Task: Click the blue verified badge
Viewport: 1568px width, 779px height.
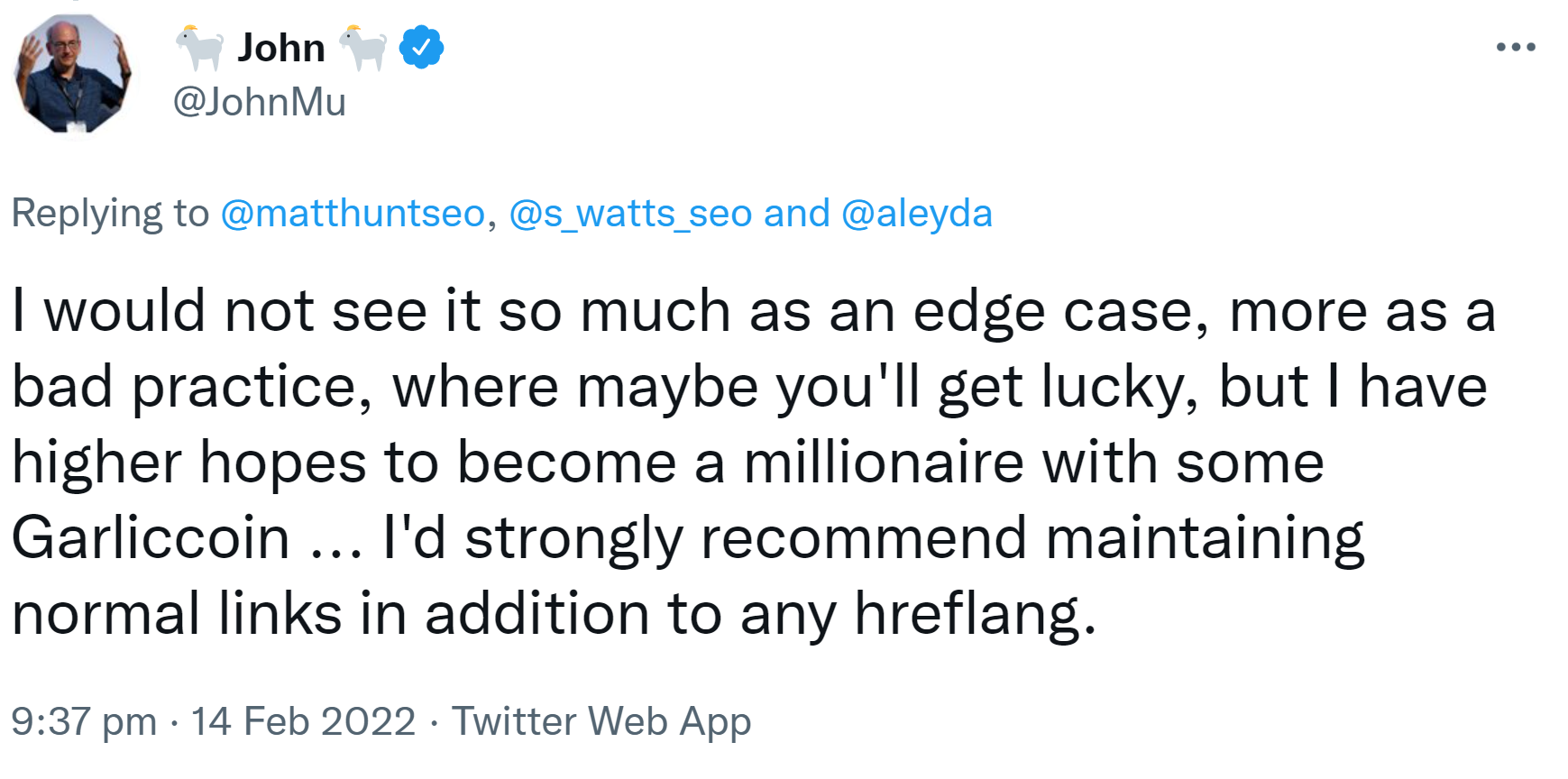Action: point(421,47)
